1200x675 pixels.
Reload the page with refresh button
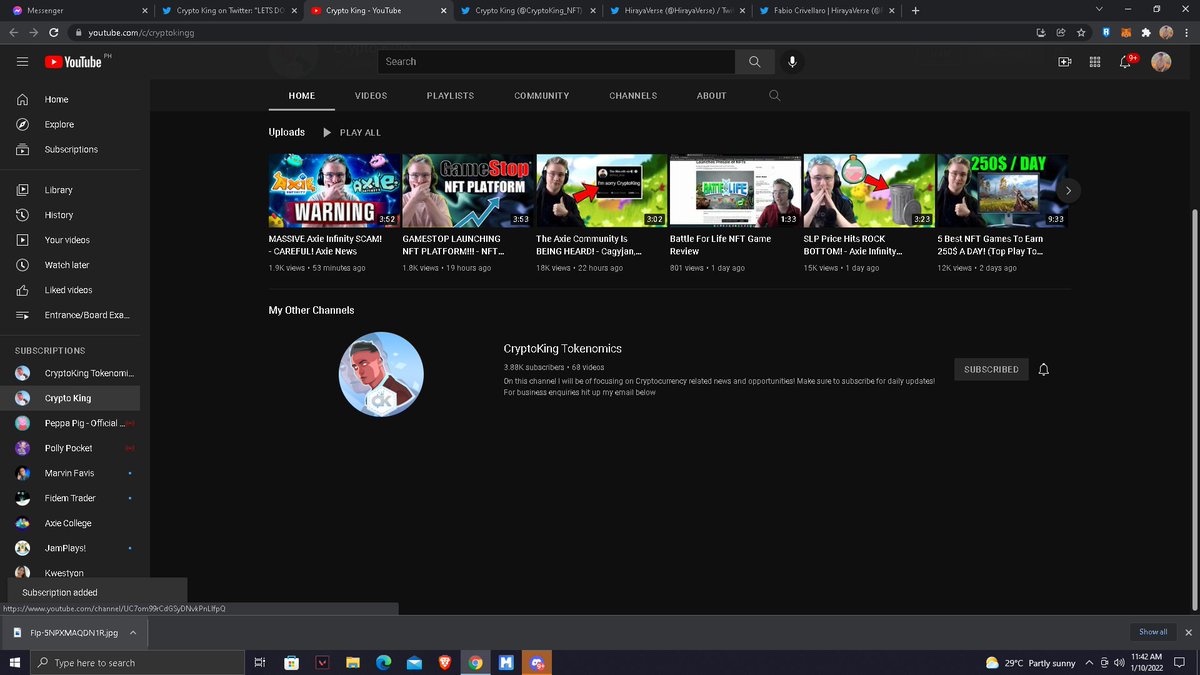point(54,33)
